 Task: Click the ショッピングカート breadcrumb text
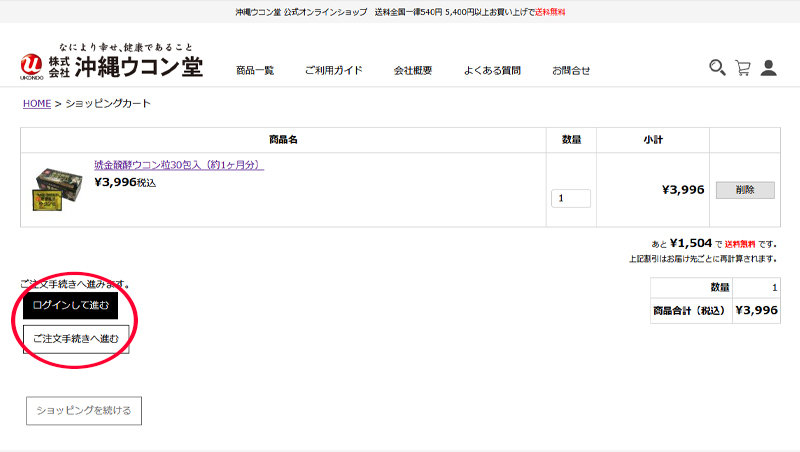click(108, 103)
